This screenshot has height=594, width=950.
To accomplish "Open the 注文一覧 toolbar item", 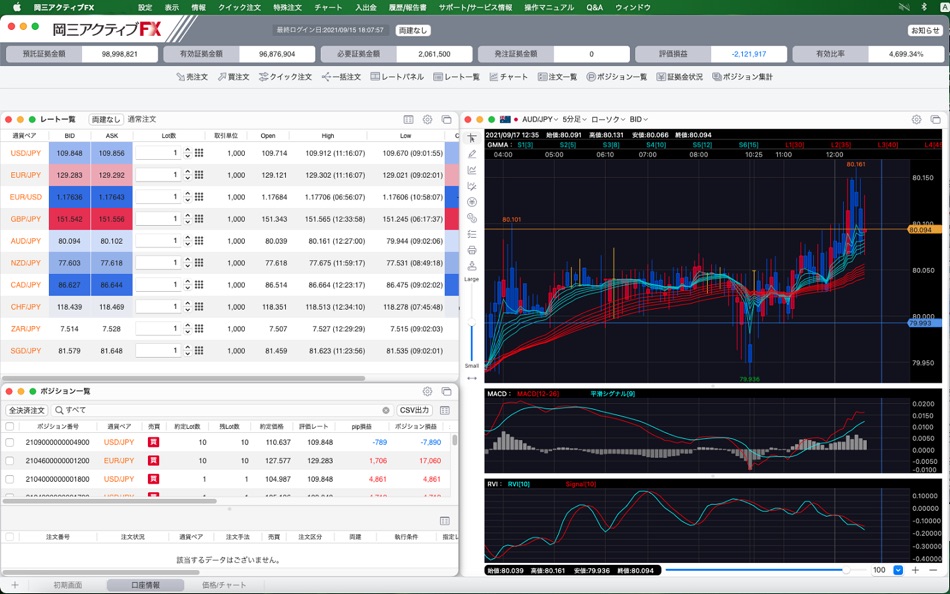I will coord(557,77).
